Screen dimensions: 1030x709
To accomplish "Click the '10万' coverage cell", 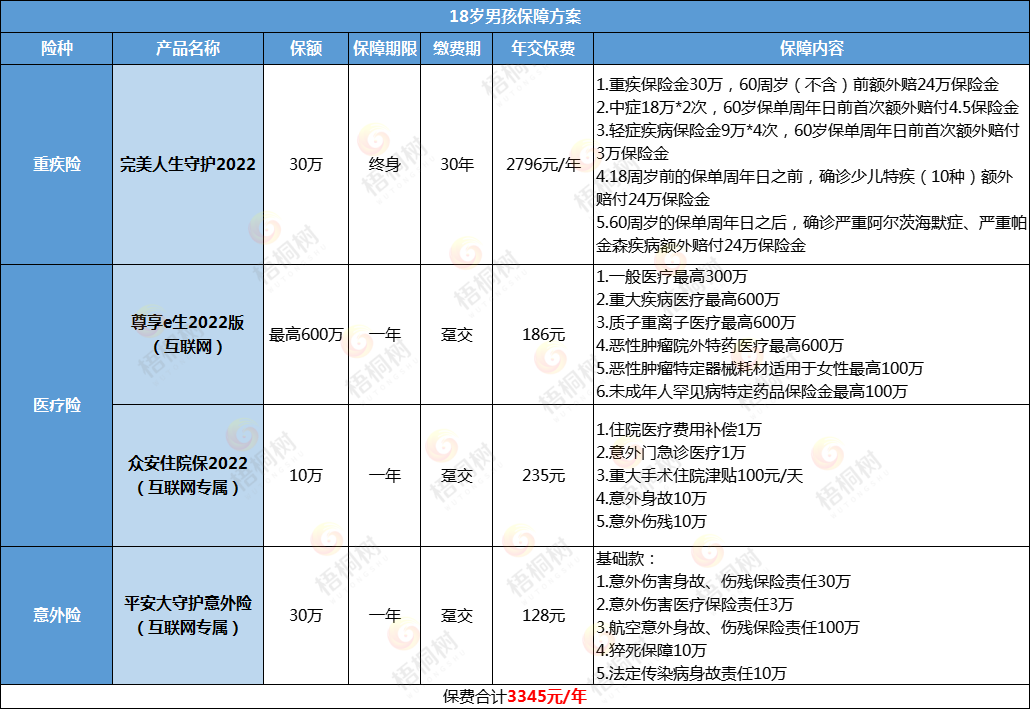I will pyautogui.click(x=306, y=475).
